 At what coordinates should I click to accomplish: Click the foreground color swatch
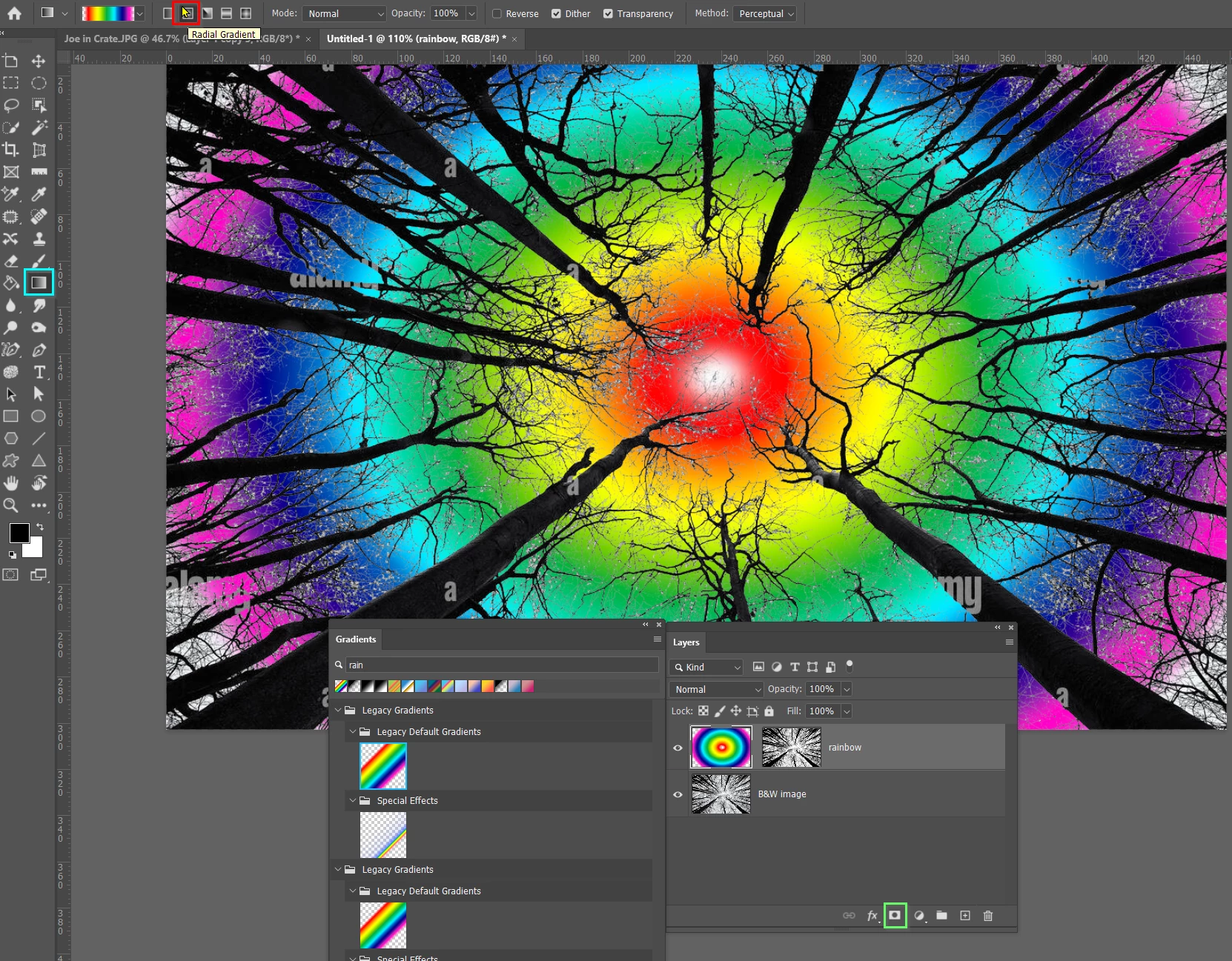pos(19,533)
